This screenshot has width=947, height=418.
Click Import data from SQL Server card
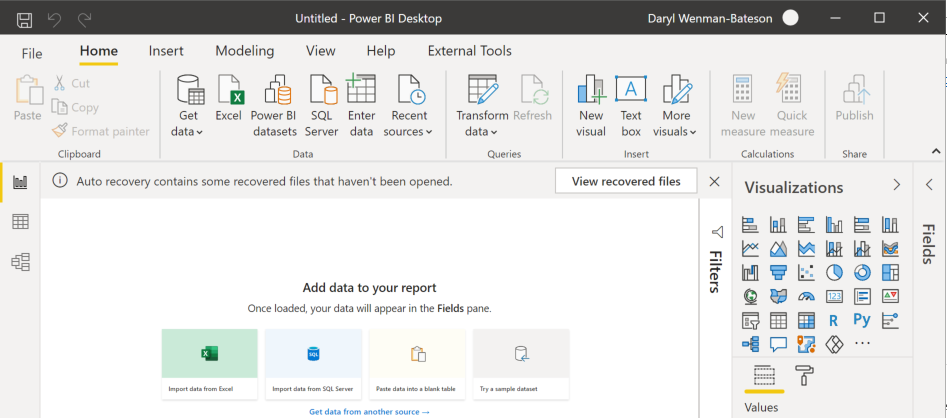[313, 364]
